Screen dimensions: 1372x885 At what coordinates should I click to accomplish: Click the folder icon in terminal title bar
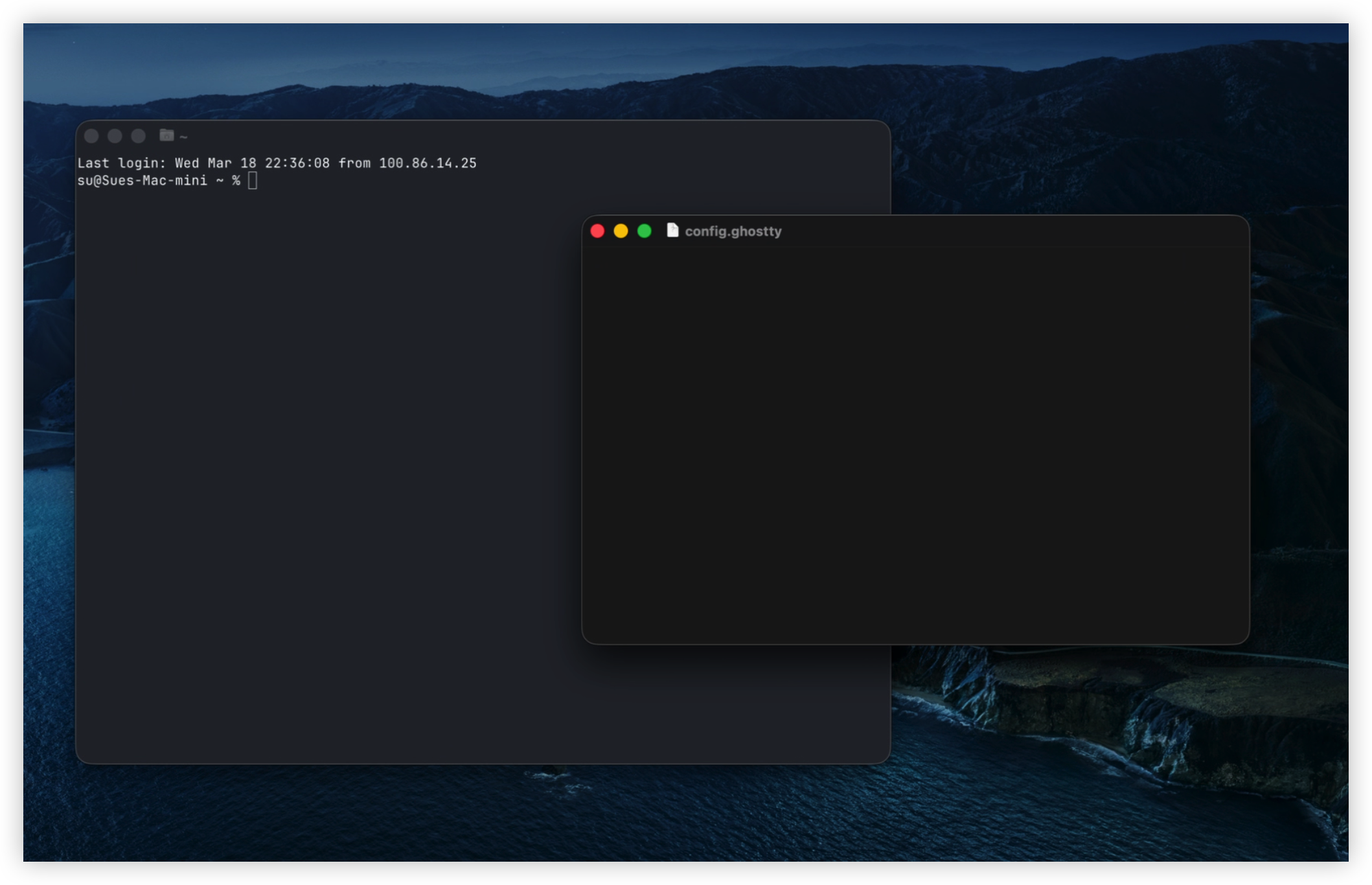(166, 135)
